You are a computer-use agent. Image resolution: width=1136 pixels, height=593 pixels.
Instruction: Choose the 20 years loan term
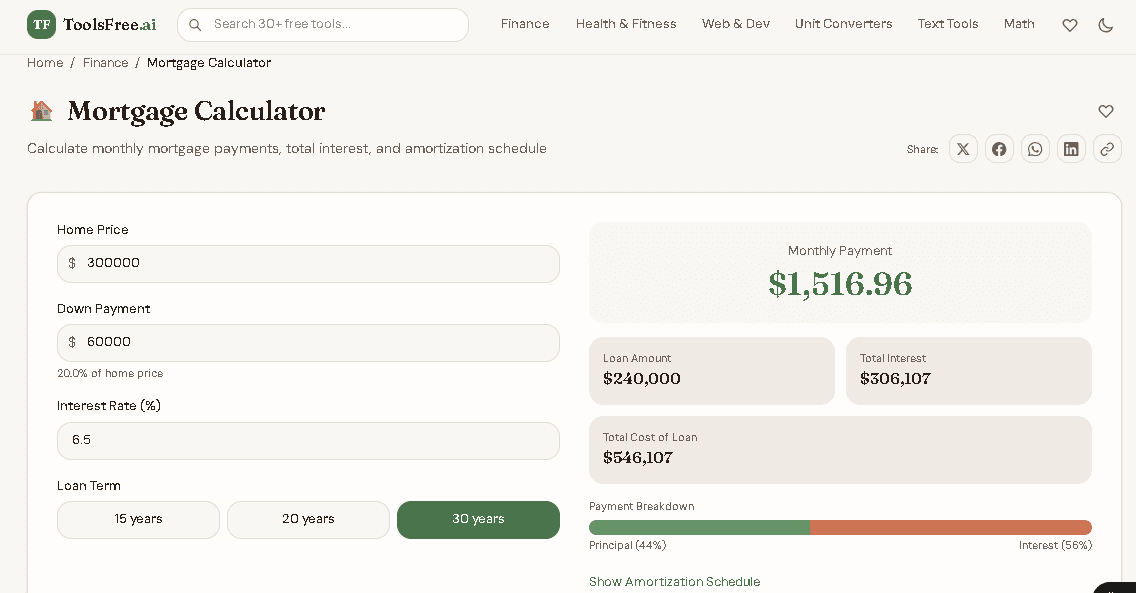tap(308, 520)
